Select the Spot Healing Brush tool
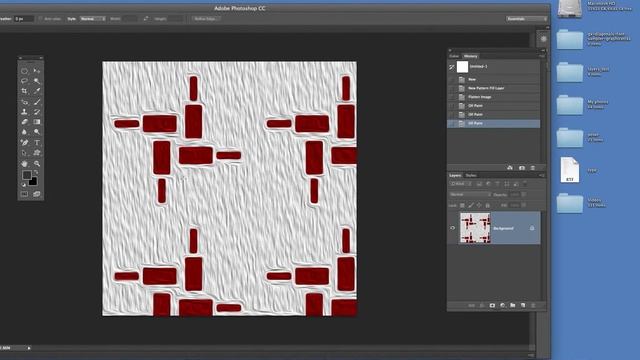This screenshot has height=360, width=640. point(24,102)
